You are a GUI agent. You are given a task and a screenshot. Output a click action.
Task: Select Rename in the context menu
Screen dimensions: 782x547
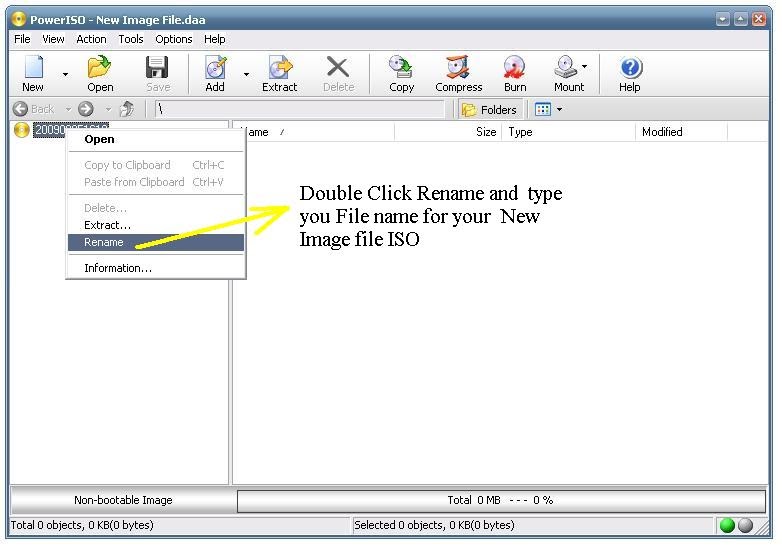156,242
